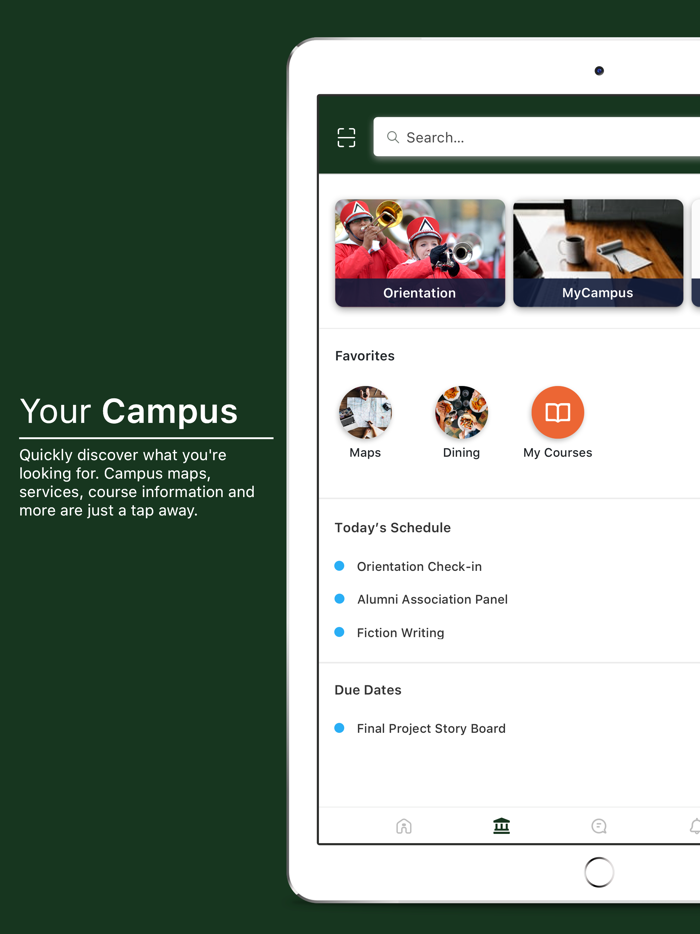The width and height of the screenshot is (700, 934).
Task: Click the Due Dates heading
Action: [x=368, y=690]
